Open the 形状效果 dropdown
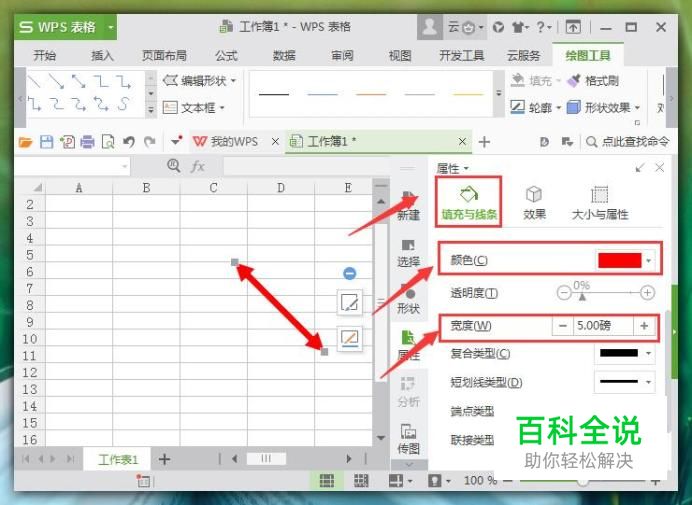Image resolution: width=692 pixels, height=505 pixels. tap(637, 107)
